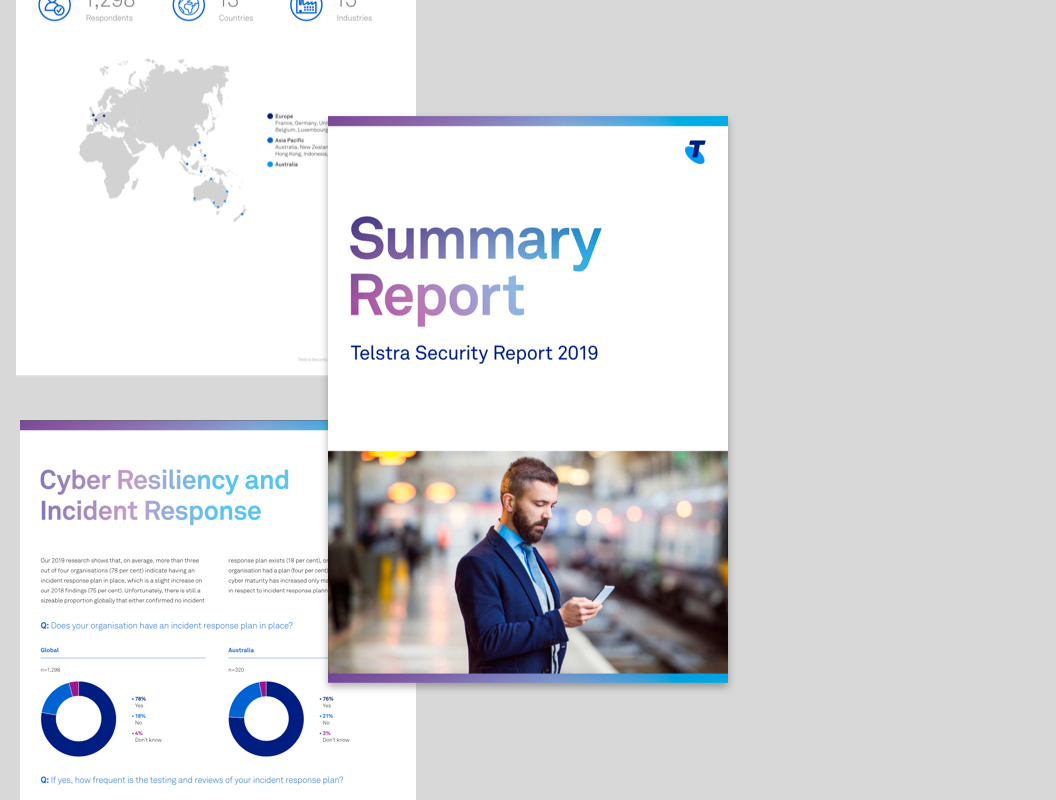Open the photo of man with phone
Screen dimensions: 1056x800
click(x=527, y=561)
